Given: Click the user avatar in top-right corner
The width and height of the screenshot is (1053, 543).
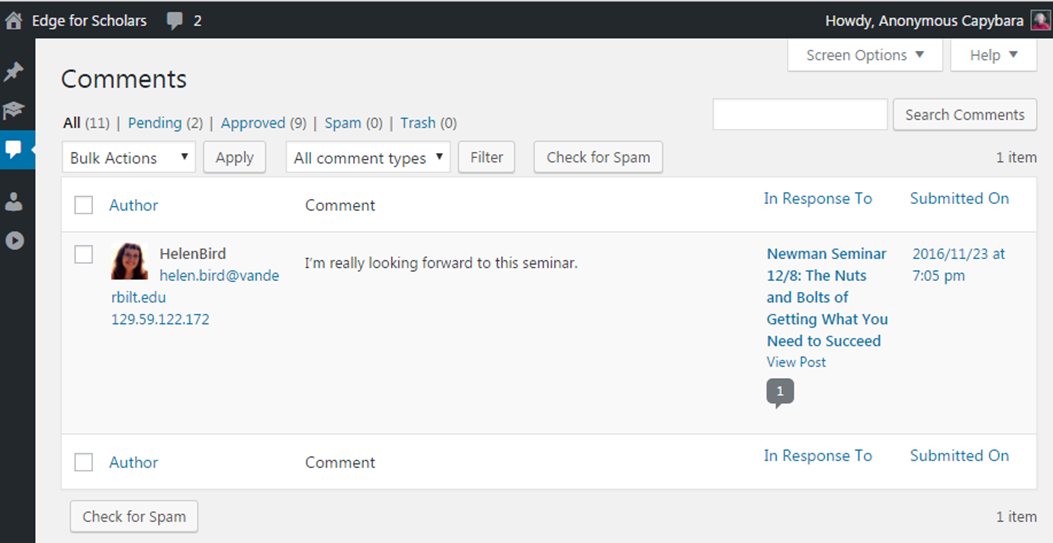Looking at the screenshot, I should [1040, 21].
